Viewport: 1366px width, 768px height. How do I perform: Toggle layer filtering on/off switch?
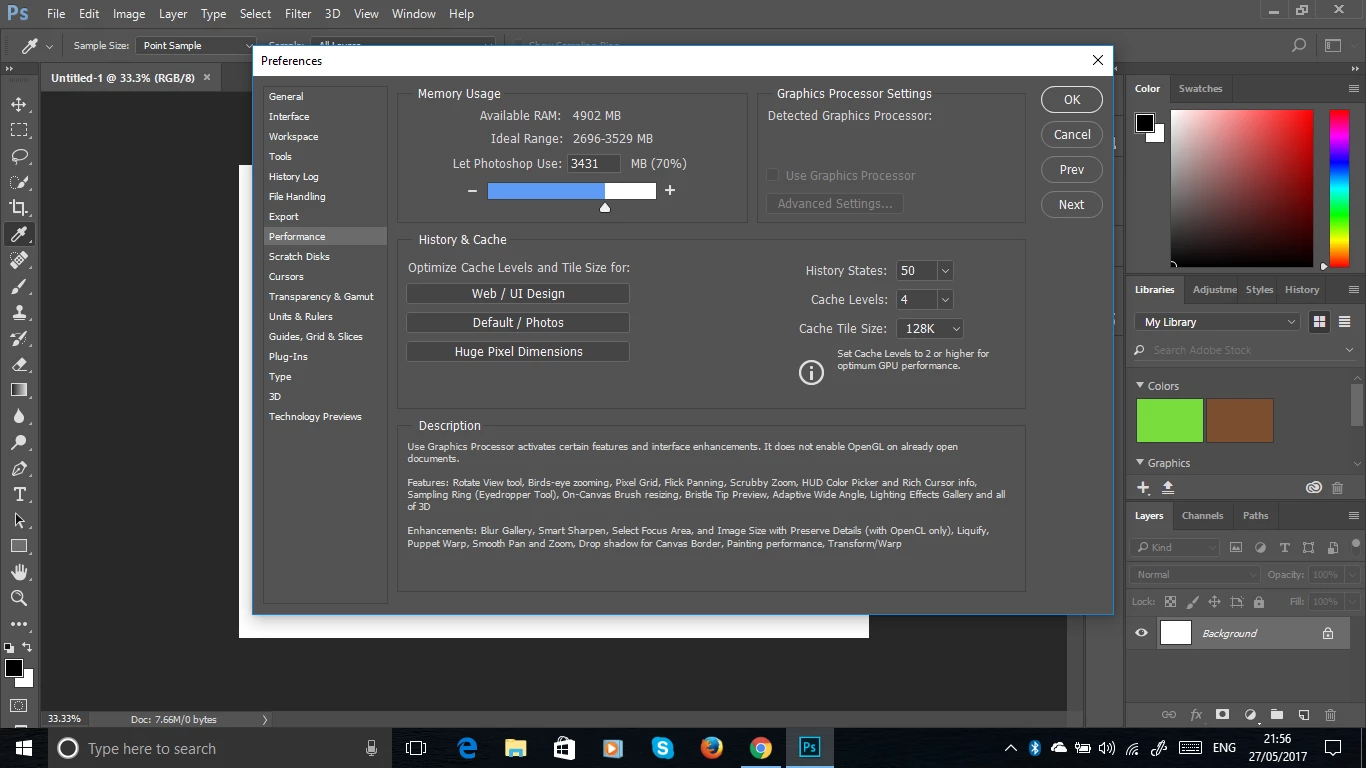pos(1356,546)
